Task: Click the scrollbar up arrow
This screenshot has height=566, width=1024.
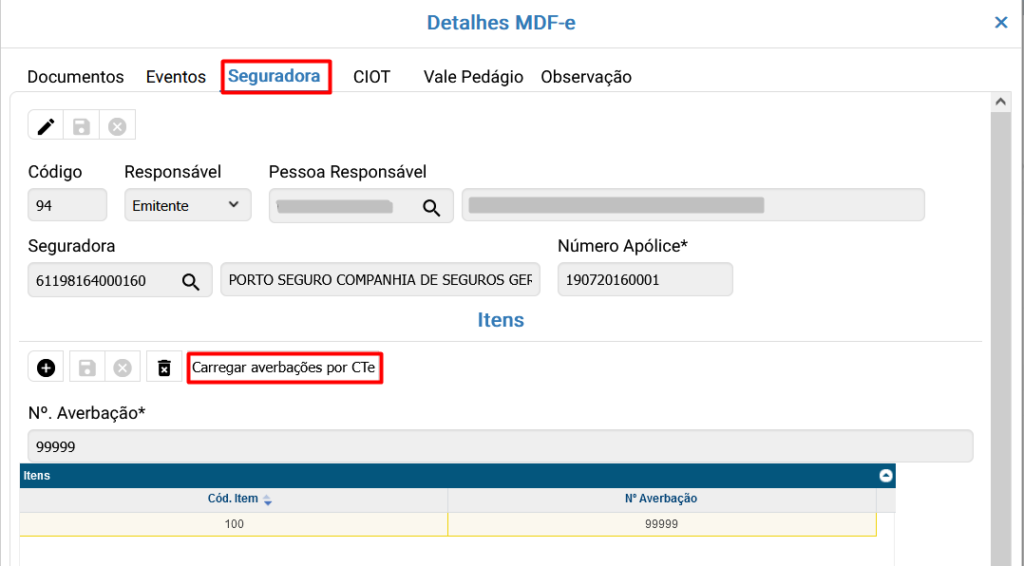Action: [999, 102]
